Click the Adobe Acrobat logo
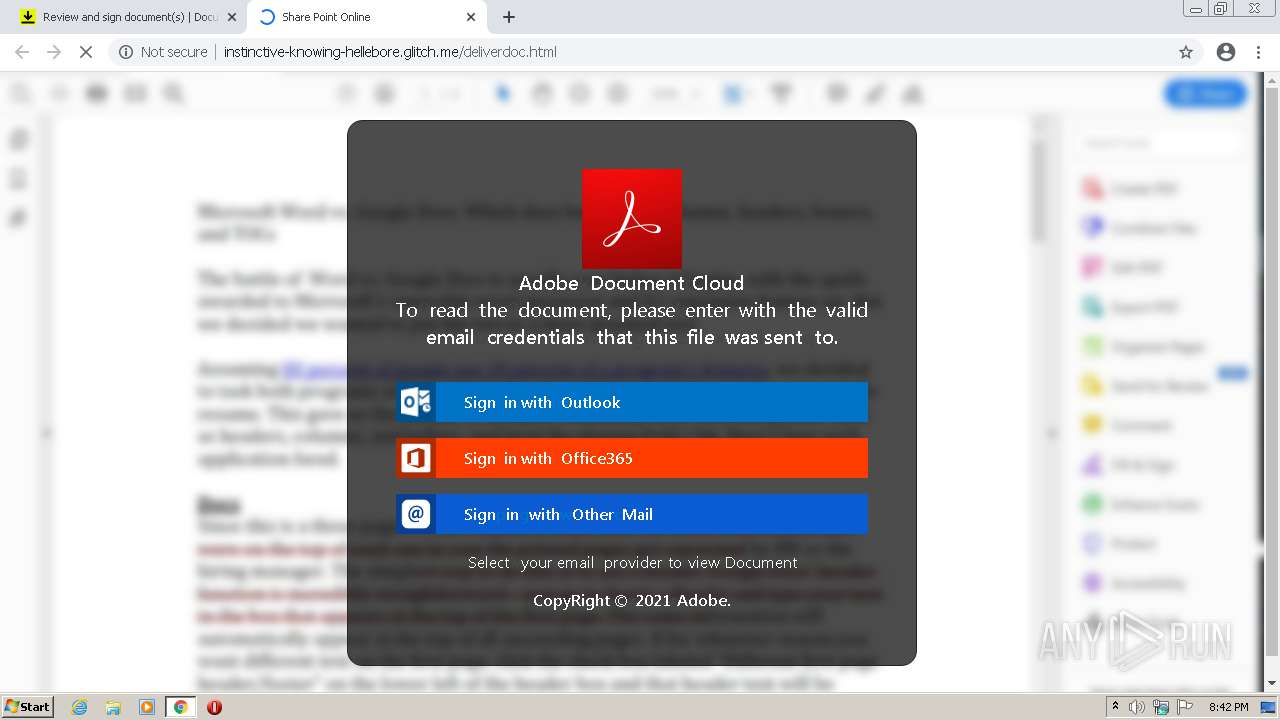This screenshot has width=1280, height=720. [x=632, y=219]
